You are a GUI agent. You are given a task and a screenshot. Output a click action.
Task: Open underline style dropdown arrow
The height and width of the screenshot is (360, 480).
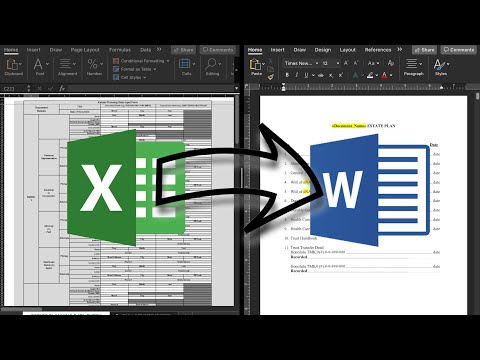pos(313,76)
